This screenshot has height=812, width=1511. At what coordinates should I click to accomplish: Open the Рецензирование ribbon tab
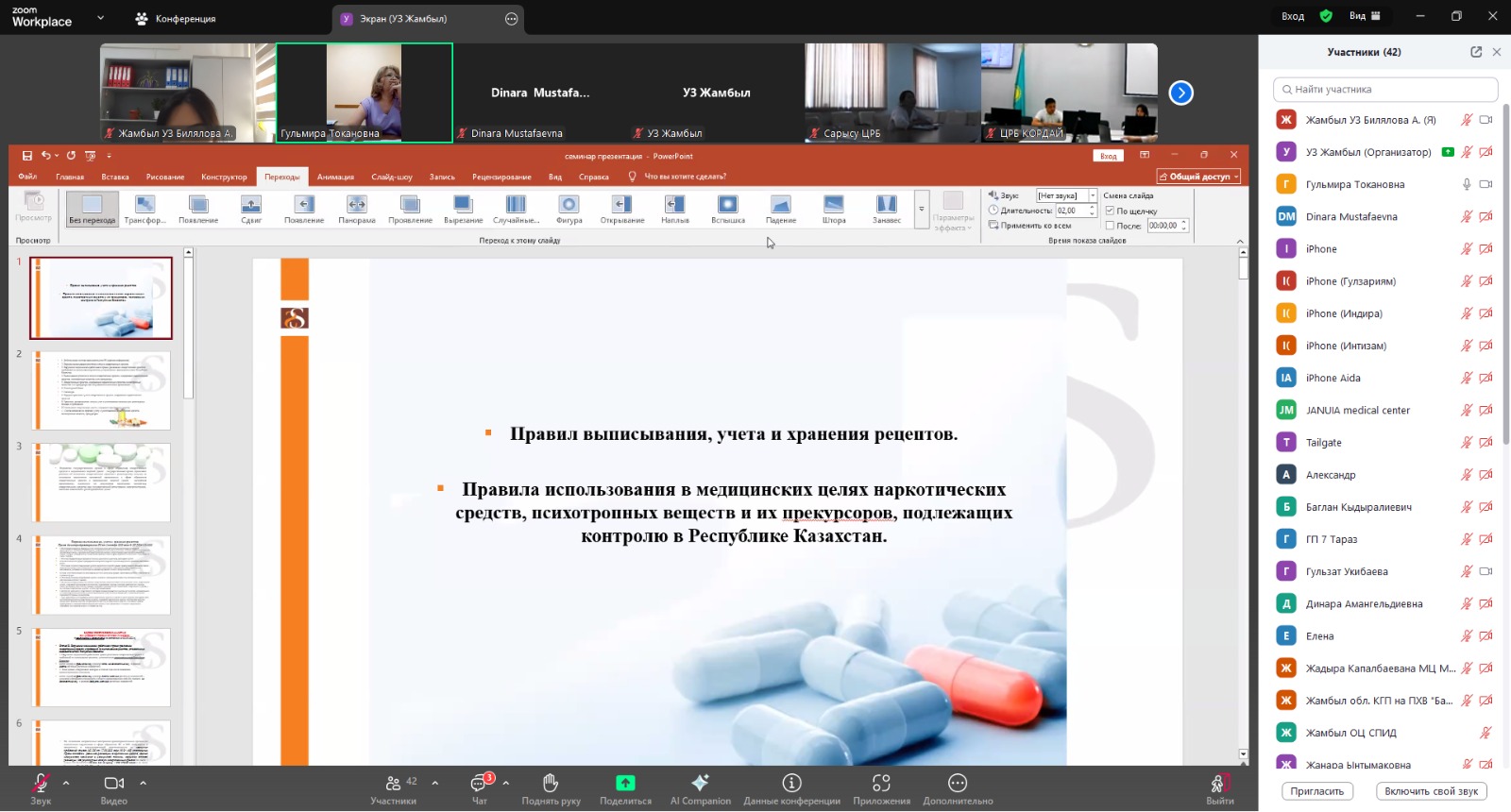tap(501, 177)
